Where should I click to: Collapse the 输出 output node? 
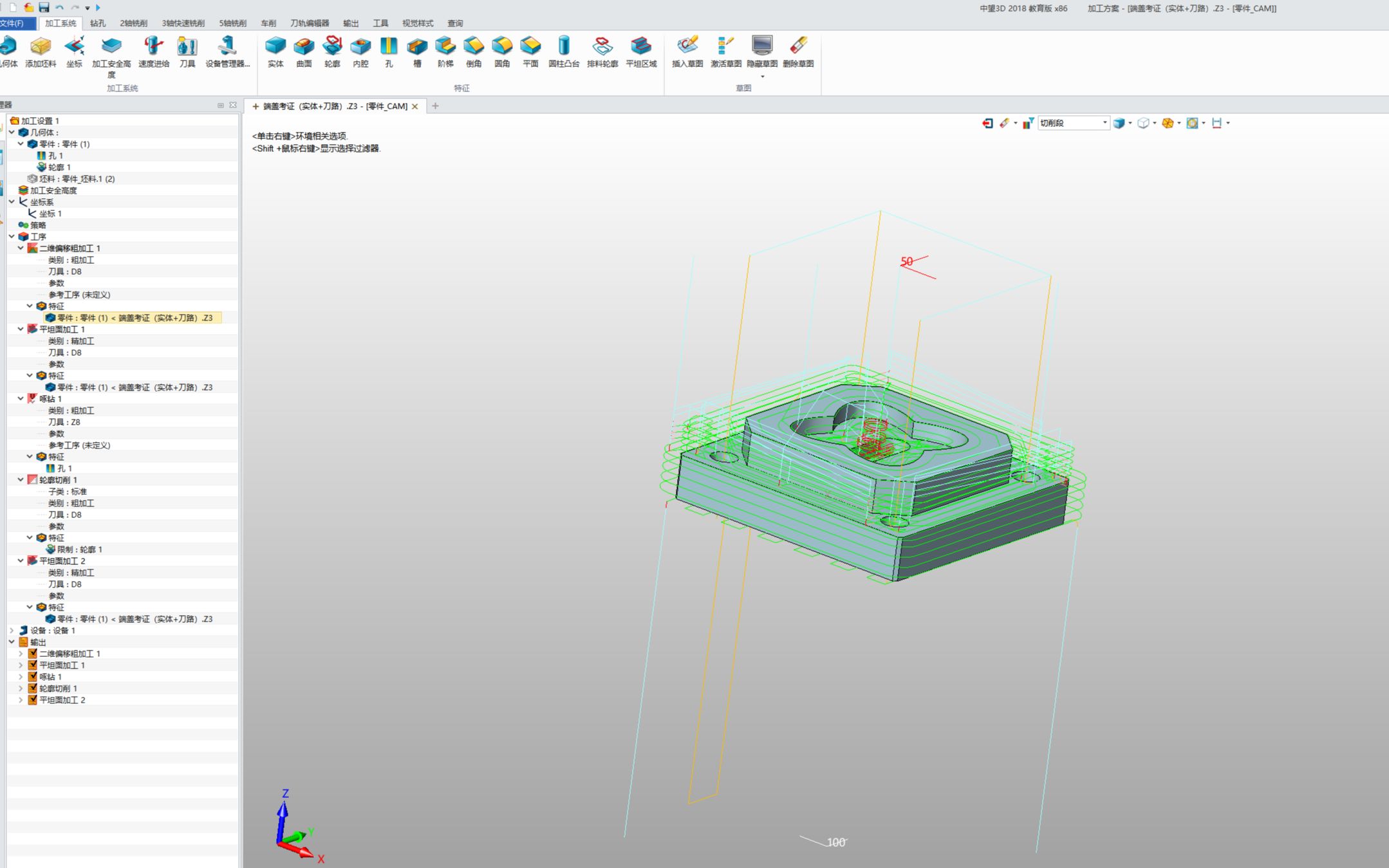click(12, 642)
